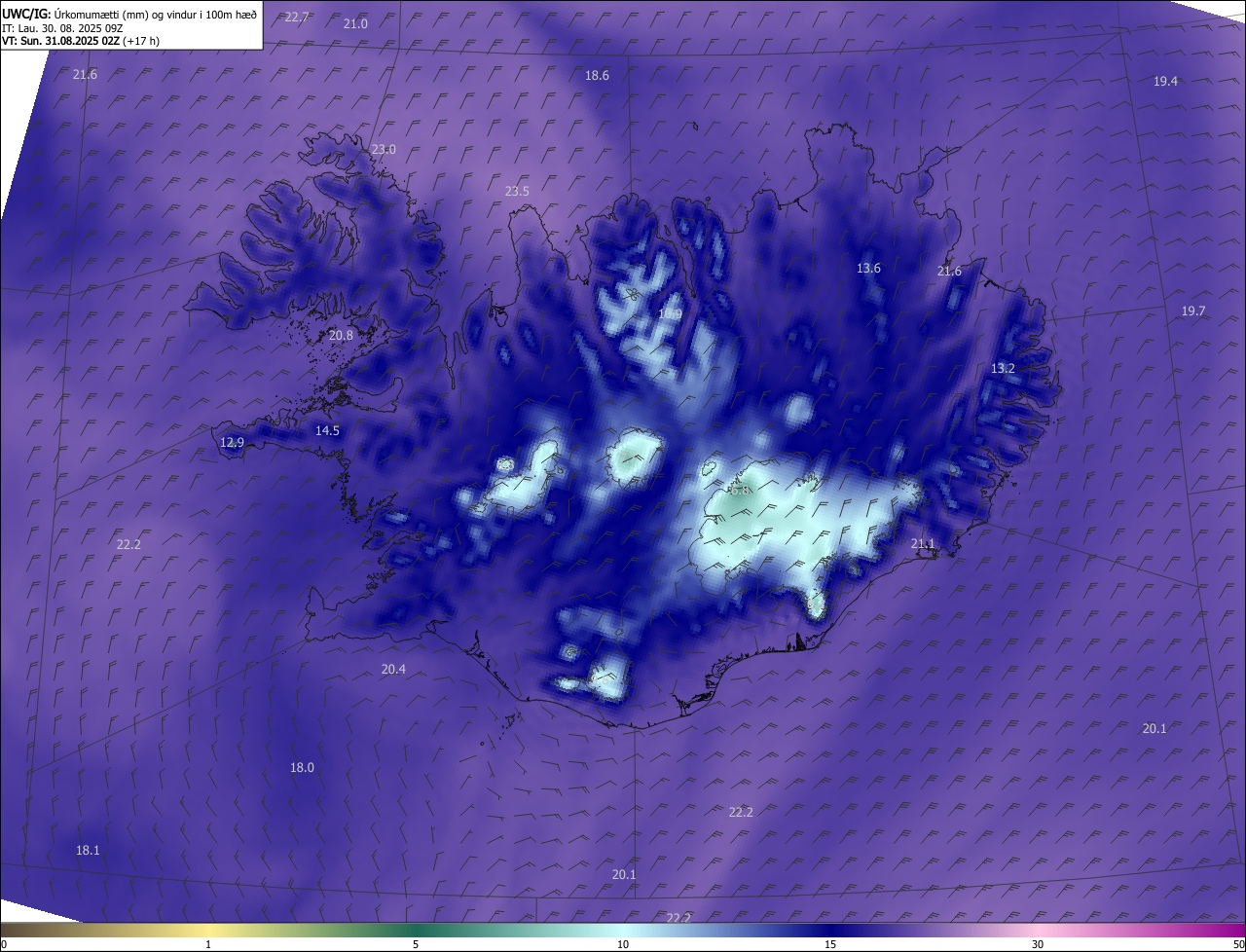The height and width of the screenshot is (952, 1246).
Task: Click the '30' label on the color scale
Action: click(1038, 944)
